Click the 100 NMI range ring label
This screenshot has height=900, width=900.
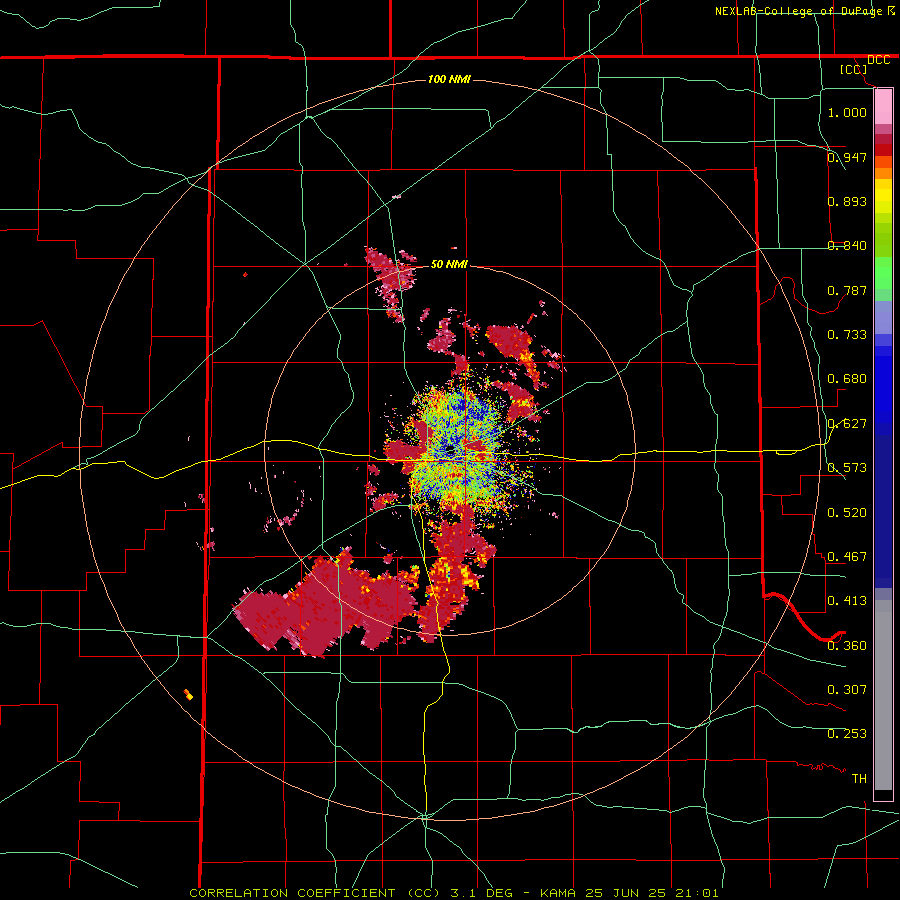pyautogui.click(x=449, y=79)
